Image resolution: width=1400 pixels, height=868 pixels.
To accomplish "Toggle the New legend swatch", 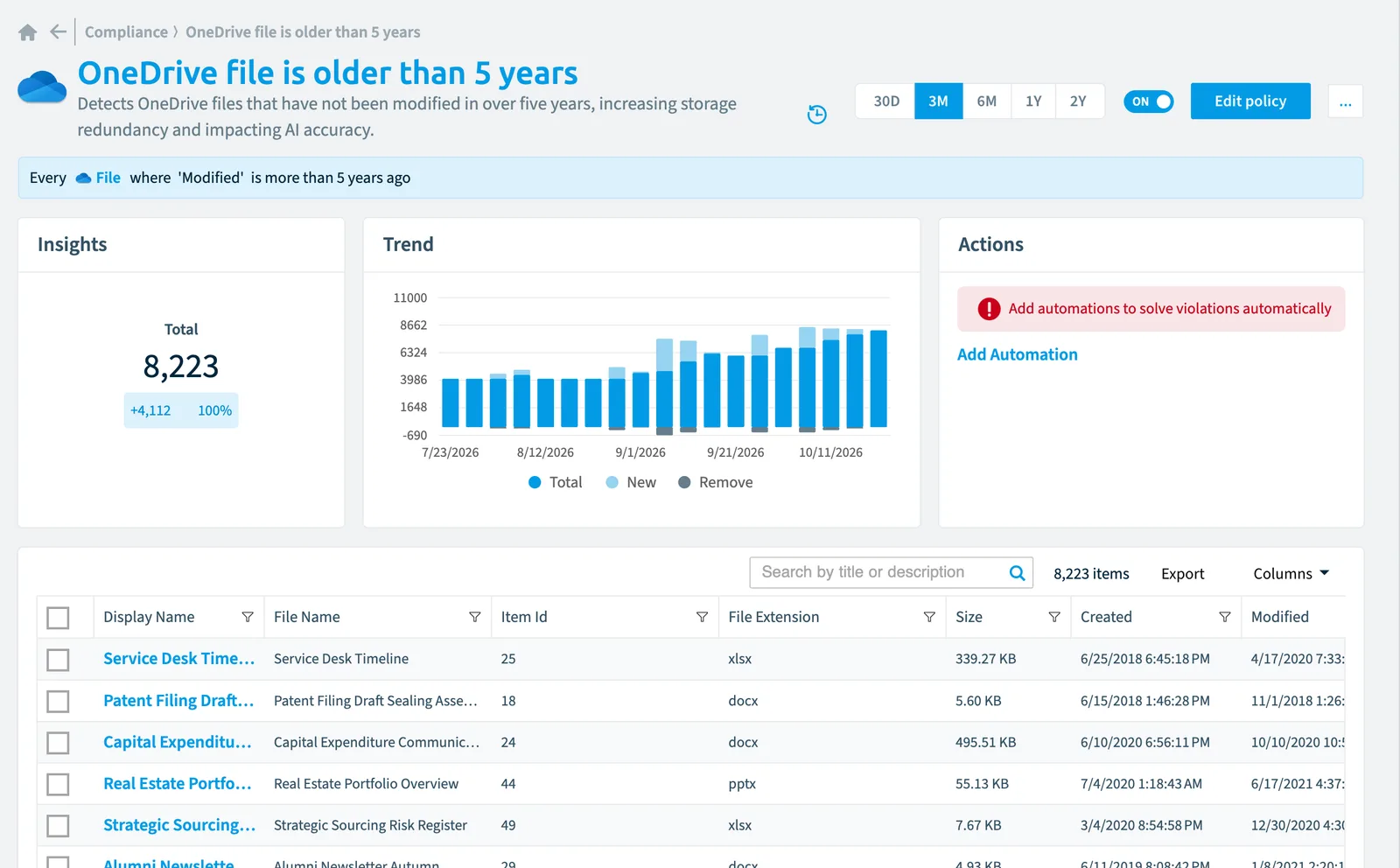I will [x=612, y=483].
